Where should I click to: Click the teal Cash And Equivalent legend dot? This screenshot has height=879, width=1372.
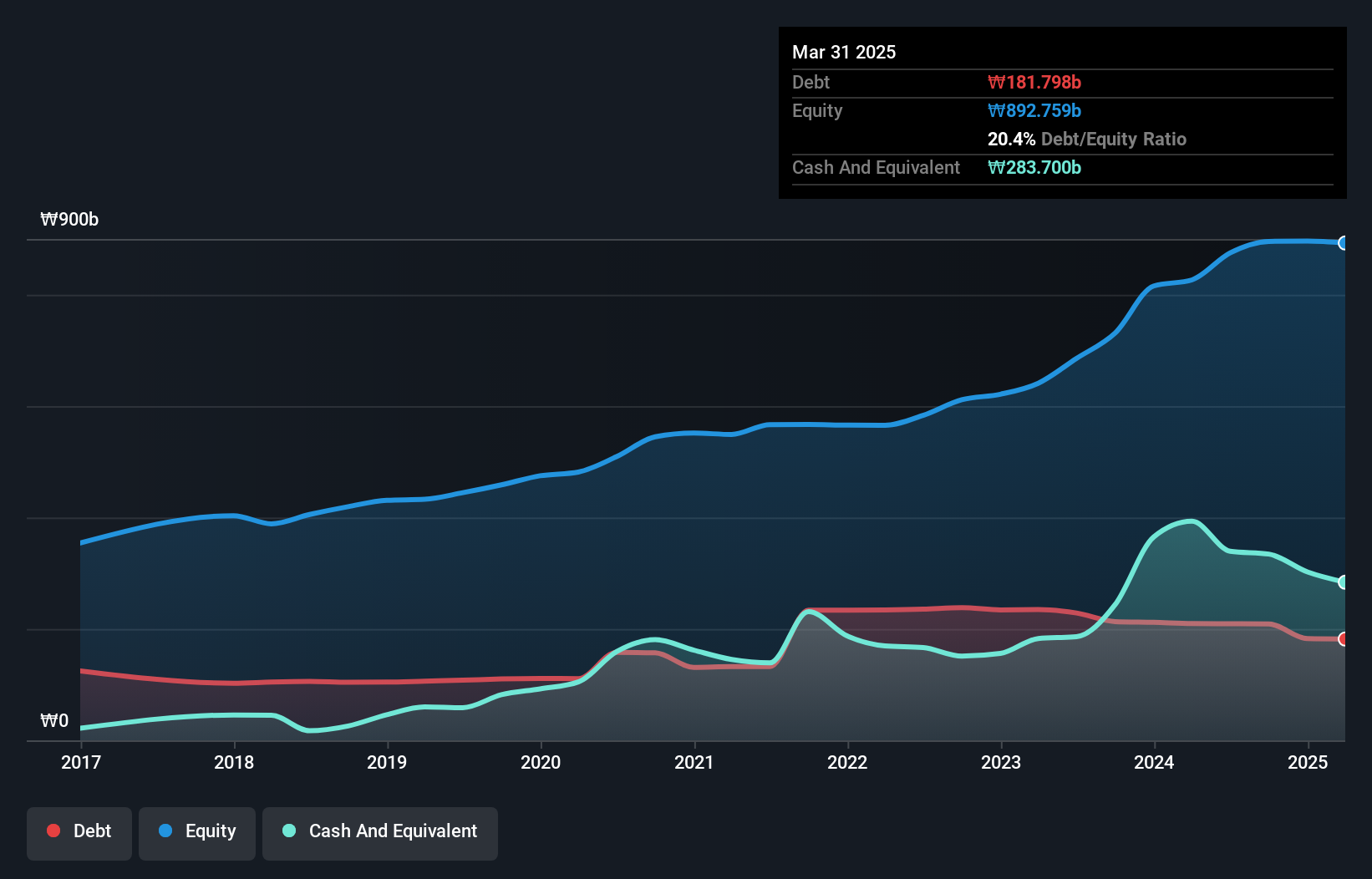[289, 831]
